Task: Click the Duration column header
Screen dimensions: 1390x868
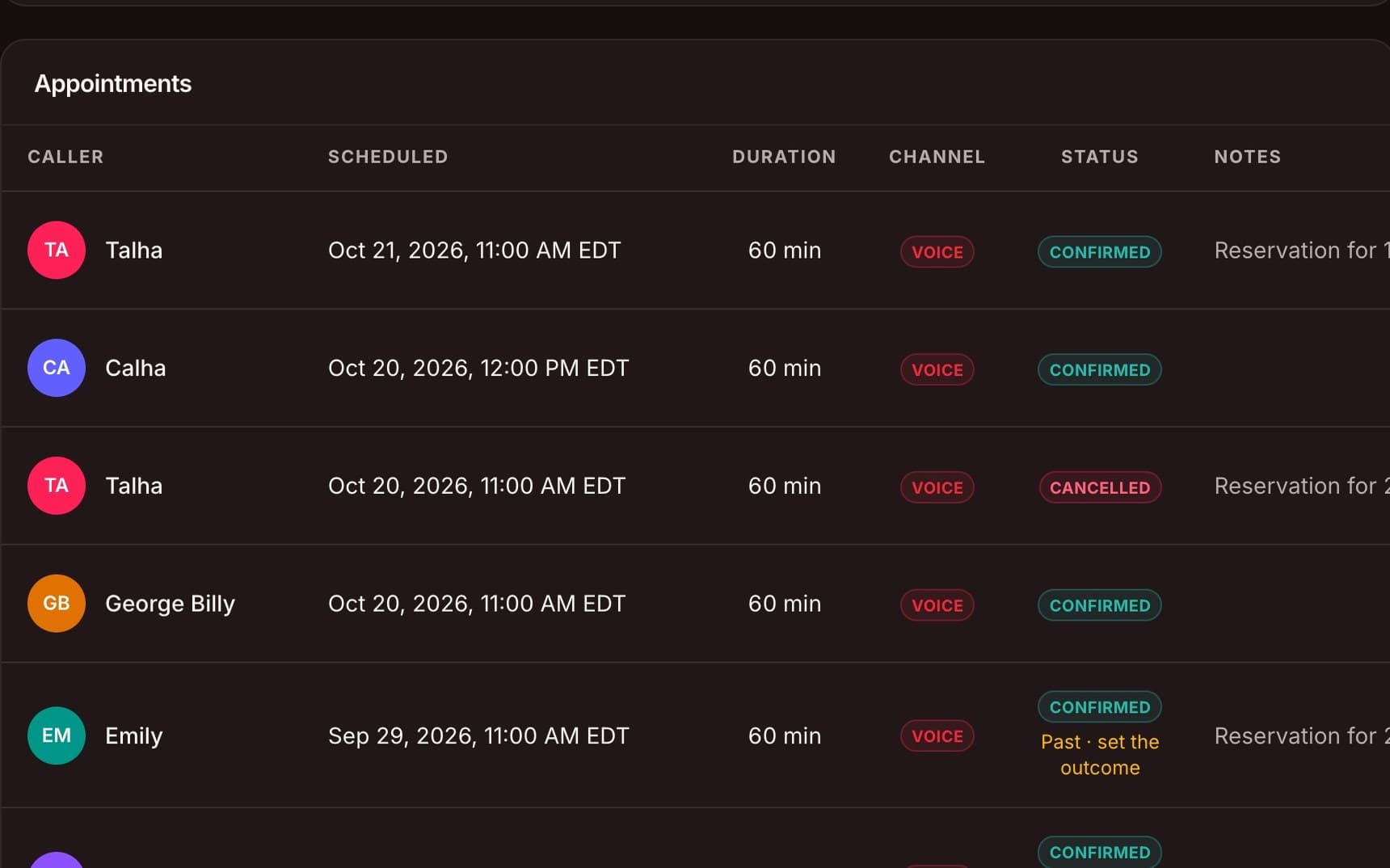Action: click(x=784, y=157)
